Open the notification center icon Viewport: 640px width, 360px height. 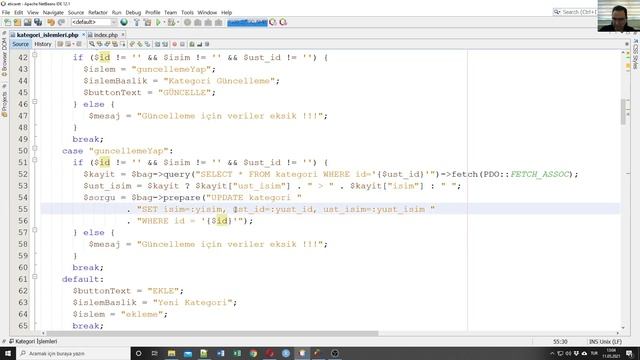click(629, 353)
